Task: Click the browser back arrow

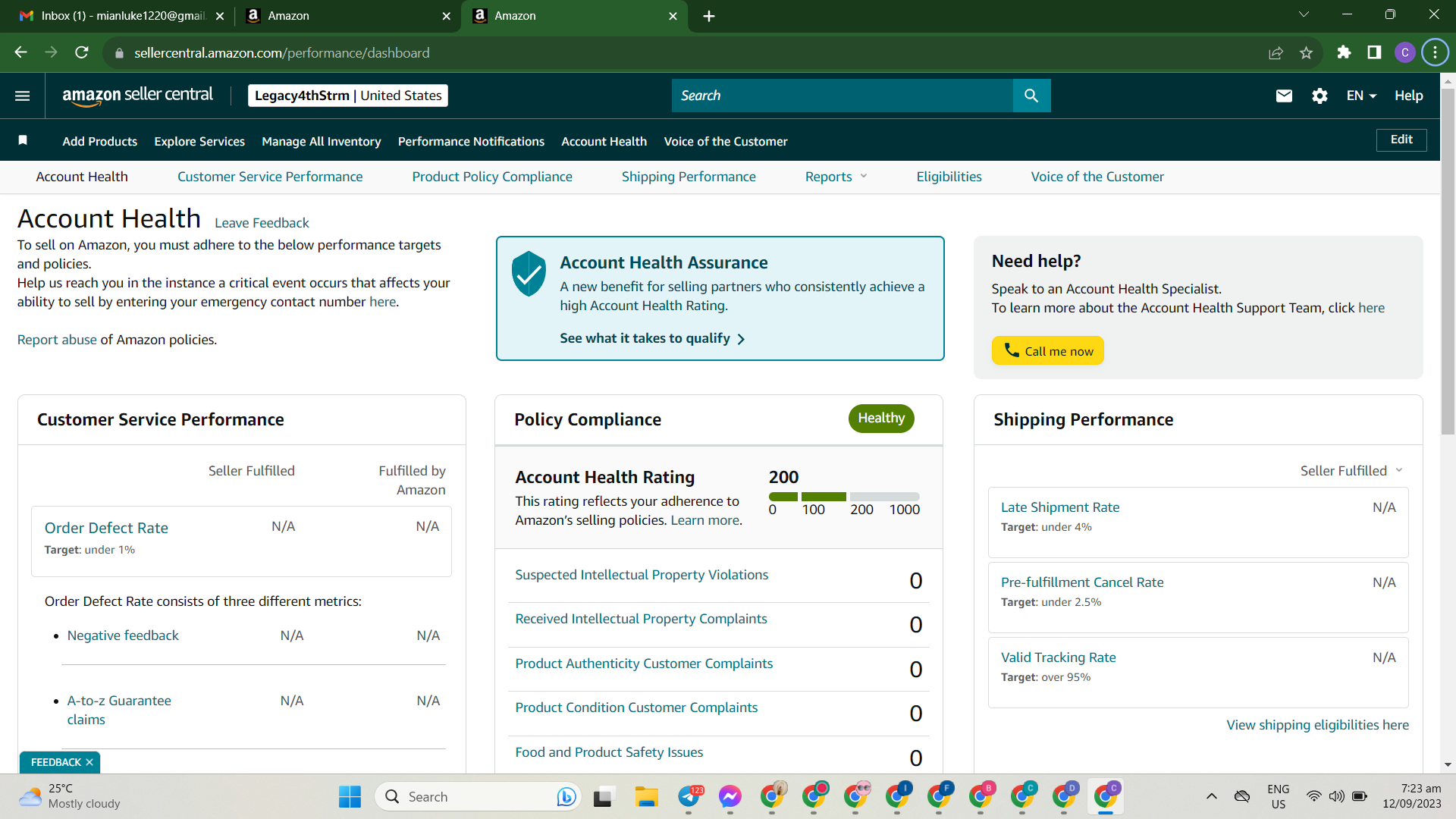Action: (21, 52)
